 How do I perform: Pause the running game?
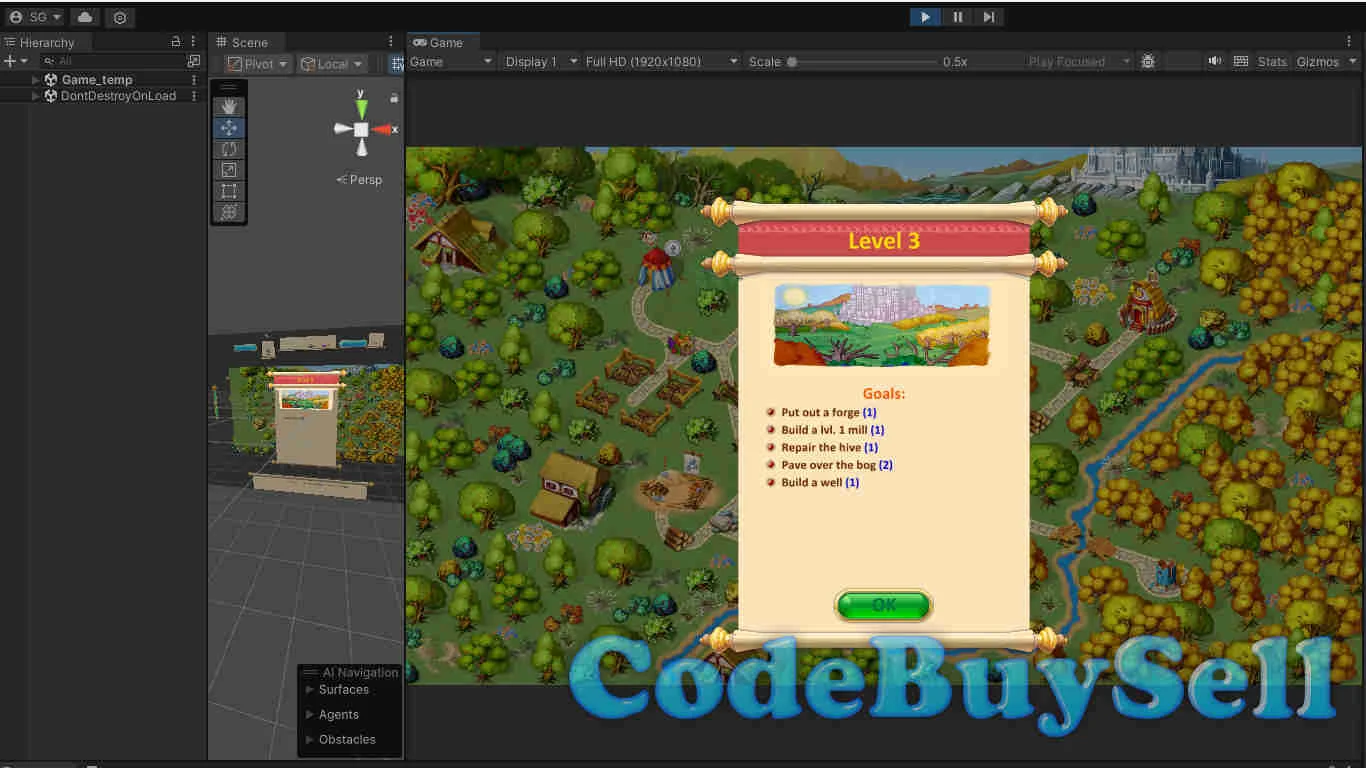(957, 17)
